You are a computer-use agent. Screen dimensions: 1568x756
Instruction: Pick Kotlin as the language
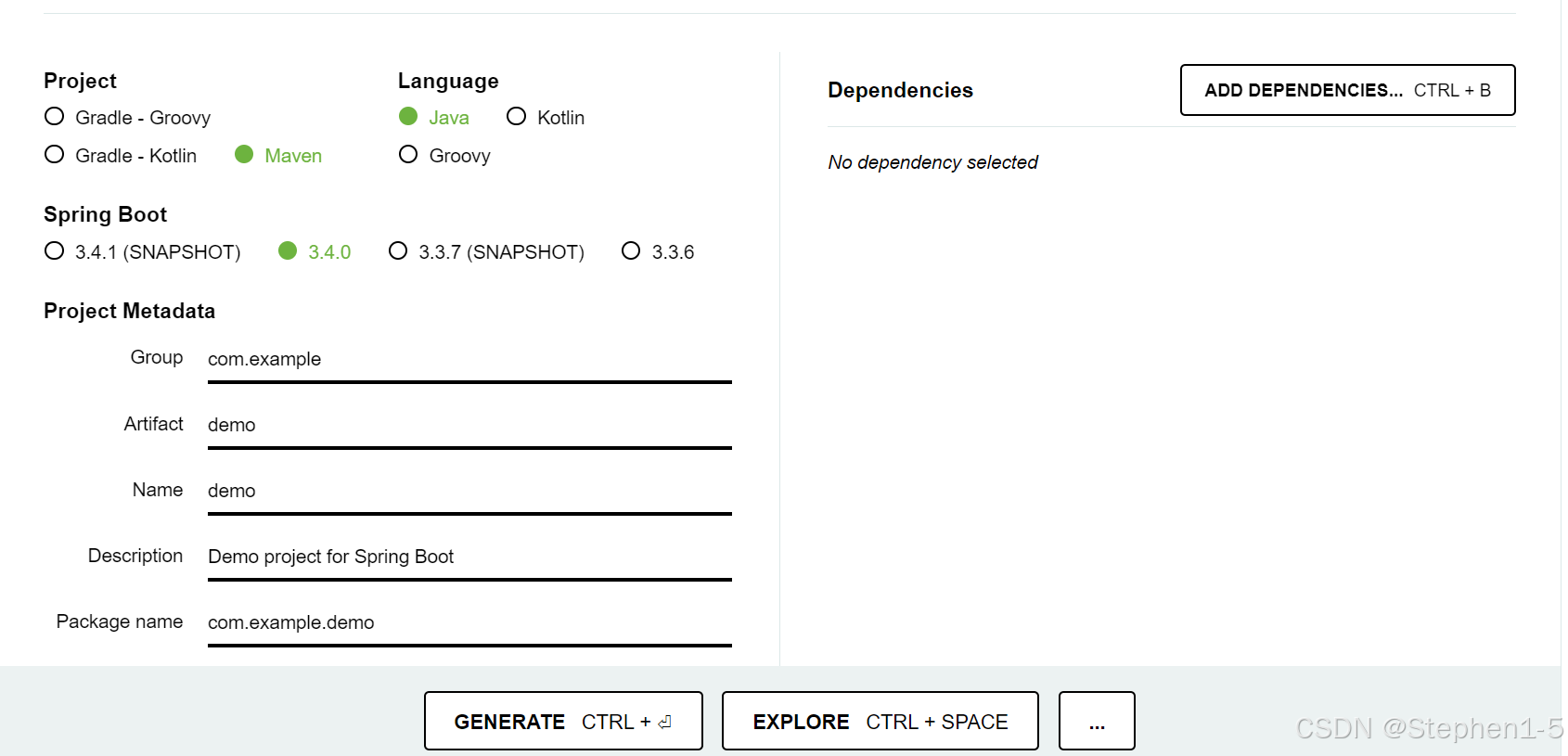546,118
